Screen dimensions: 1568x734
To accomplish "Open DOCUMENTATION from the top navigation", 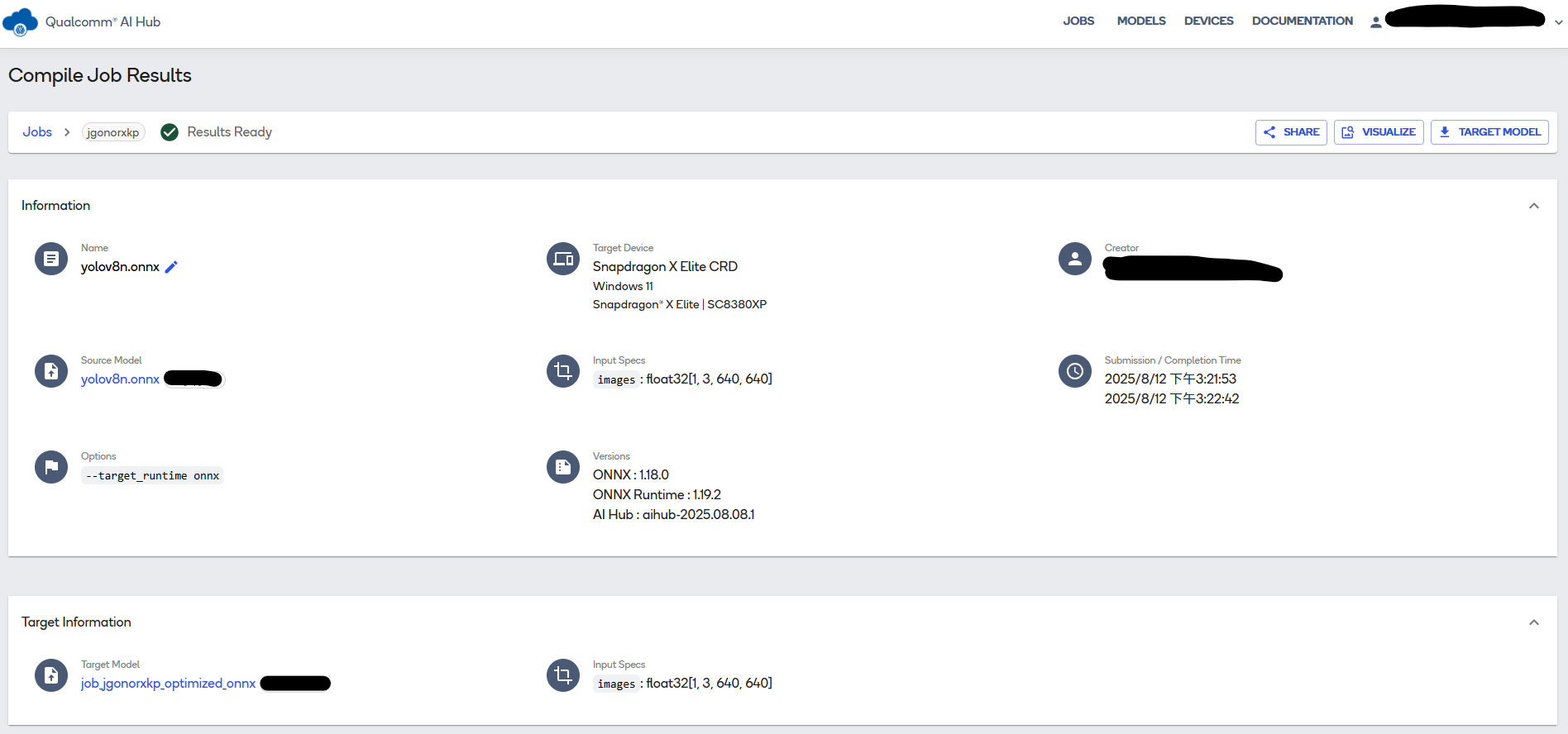I will pyautogui.click(x=1302, y=21).
